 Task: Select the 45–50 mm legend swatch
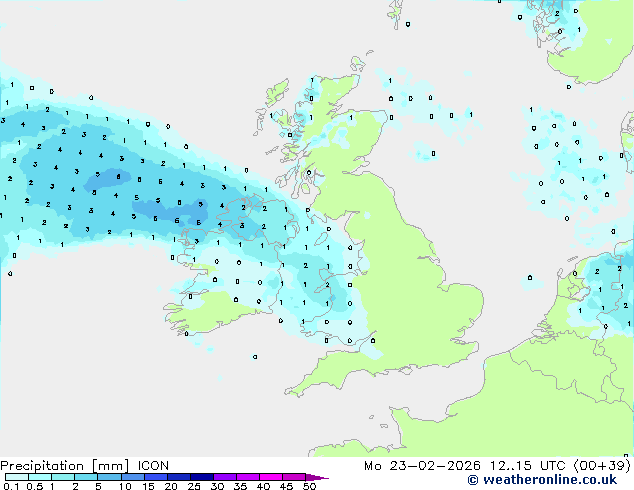coord(294,477)
